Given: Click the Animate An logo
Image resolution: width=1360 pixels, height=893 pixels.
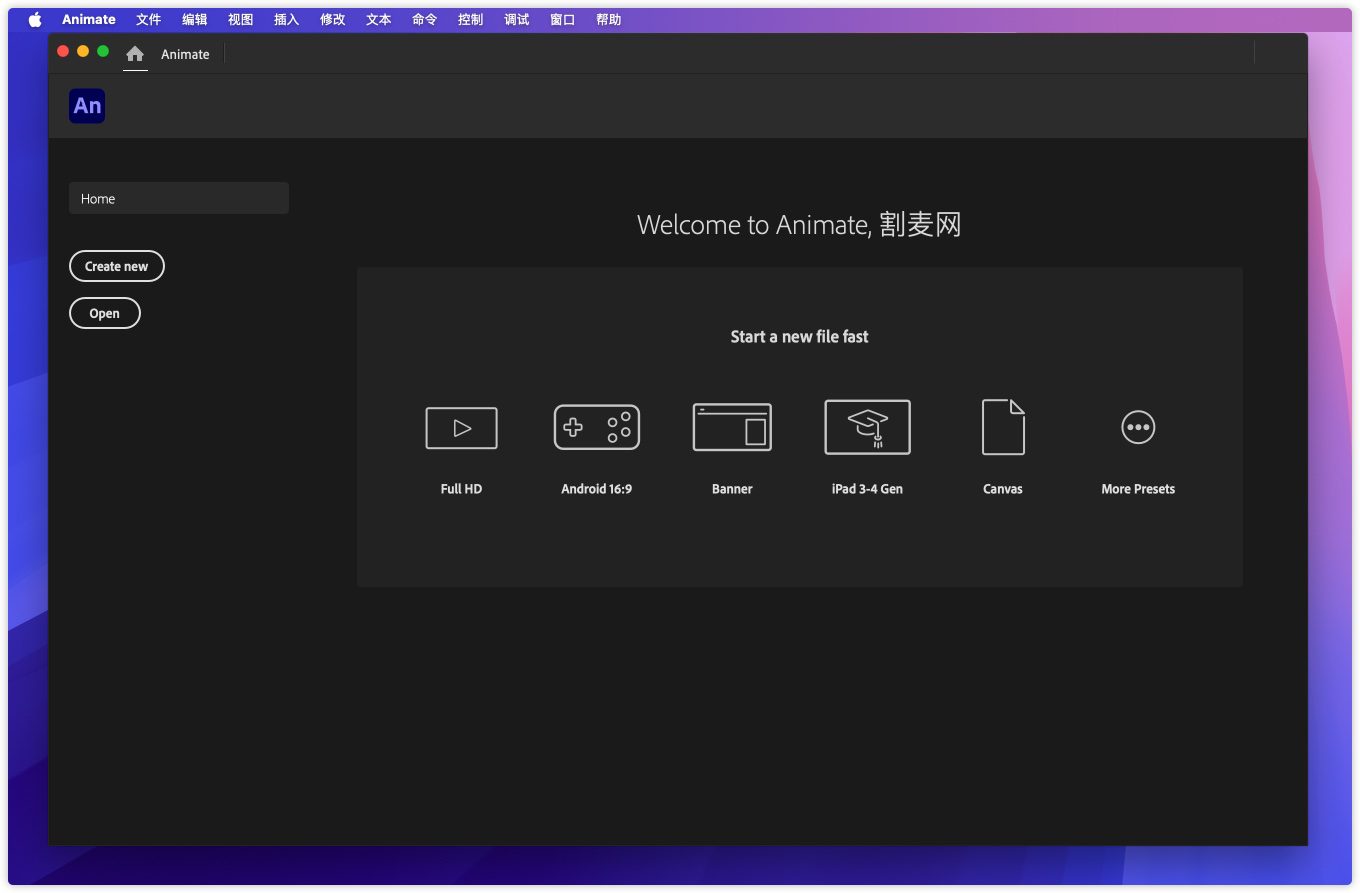Looking at the screenshot, I should (87, 106).
